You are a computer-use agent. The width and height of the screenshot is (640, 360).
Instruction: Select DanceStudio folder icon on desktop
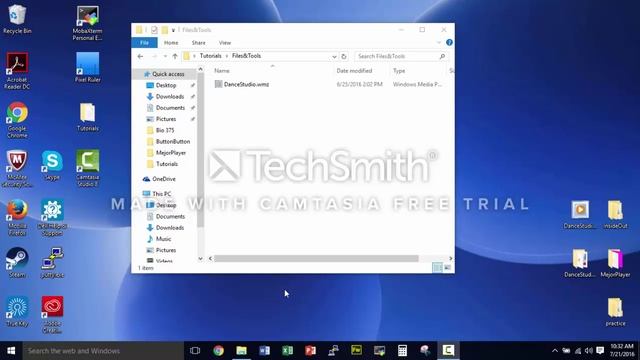point(580,263)
